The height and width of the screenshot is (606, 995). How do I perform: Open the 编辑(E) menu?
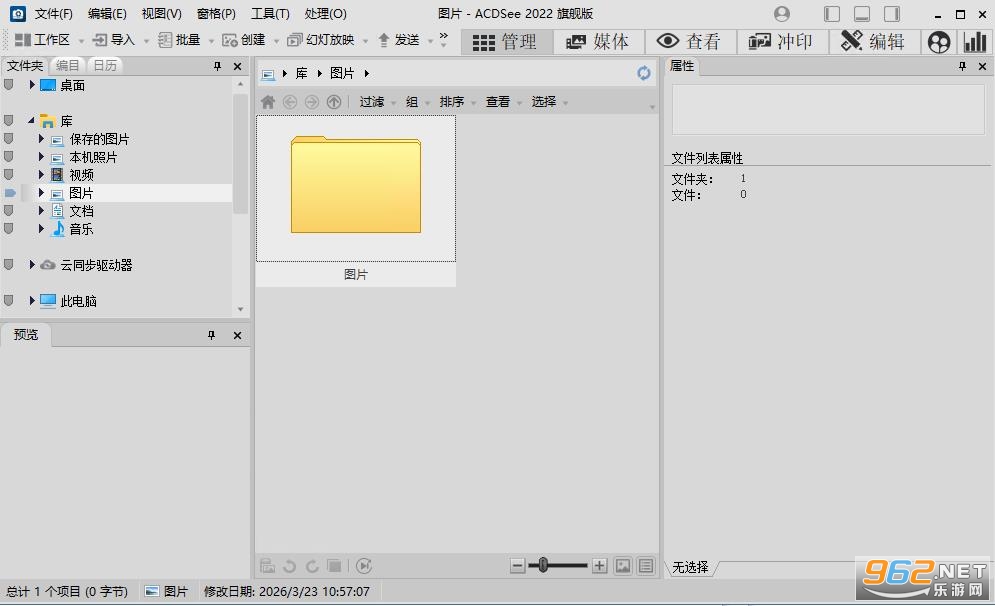pos(107,14)
